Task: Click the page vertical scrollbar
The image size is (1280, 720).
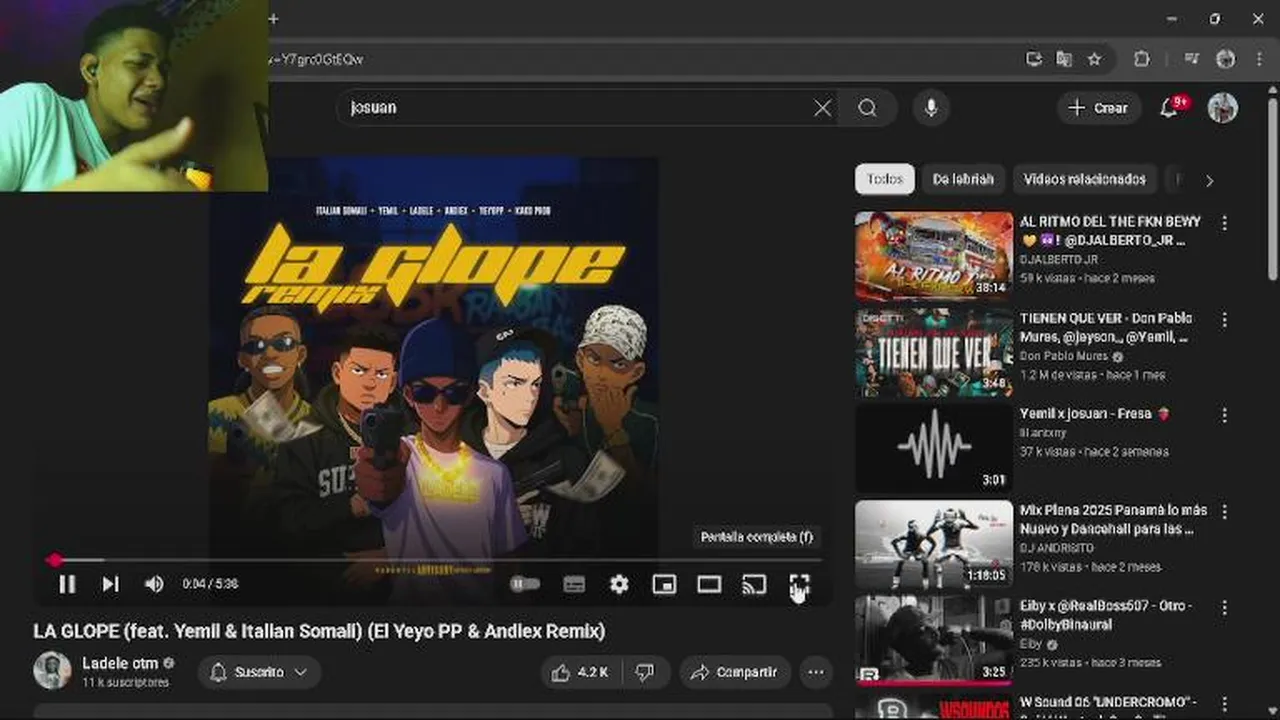Action: coord(1273,190)
